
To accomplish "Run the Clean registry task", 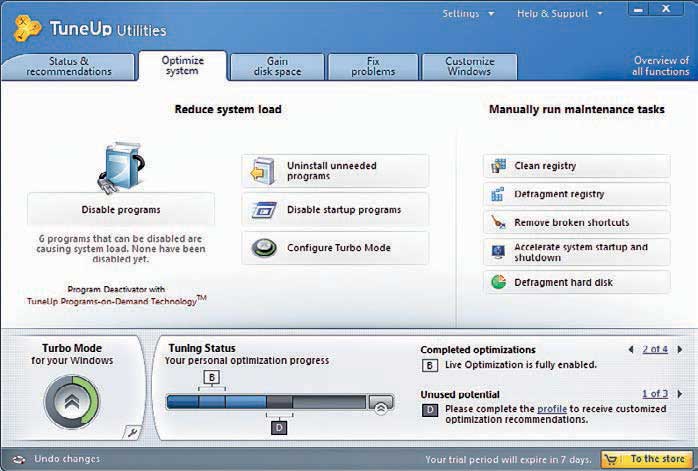I will pyautogui.click(x=576, y=166).
